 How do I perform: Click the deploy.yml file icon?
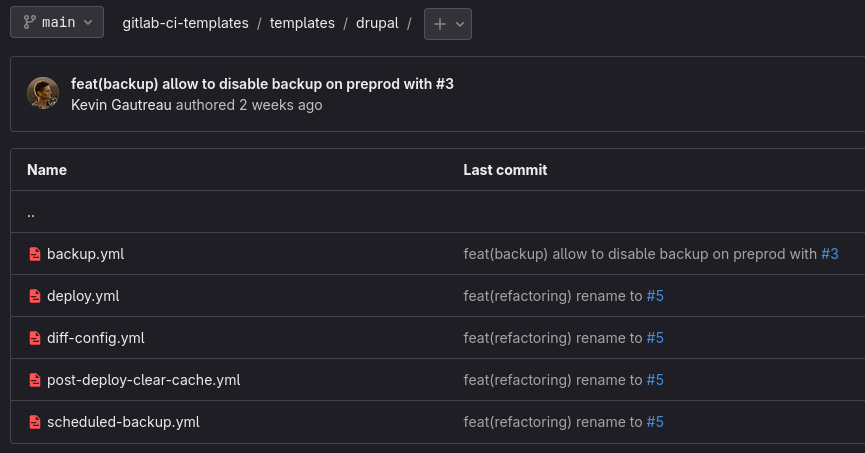[x=35, y=296]
